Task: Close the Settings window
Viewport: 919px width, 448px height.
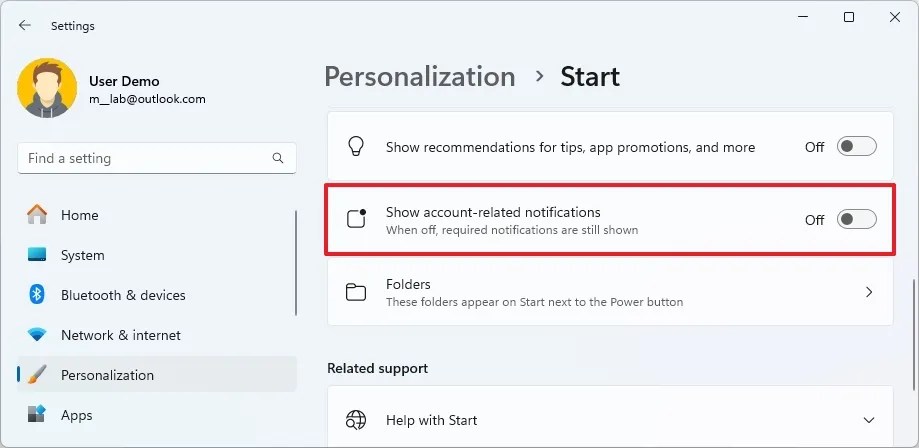Action: point(895,17)
